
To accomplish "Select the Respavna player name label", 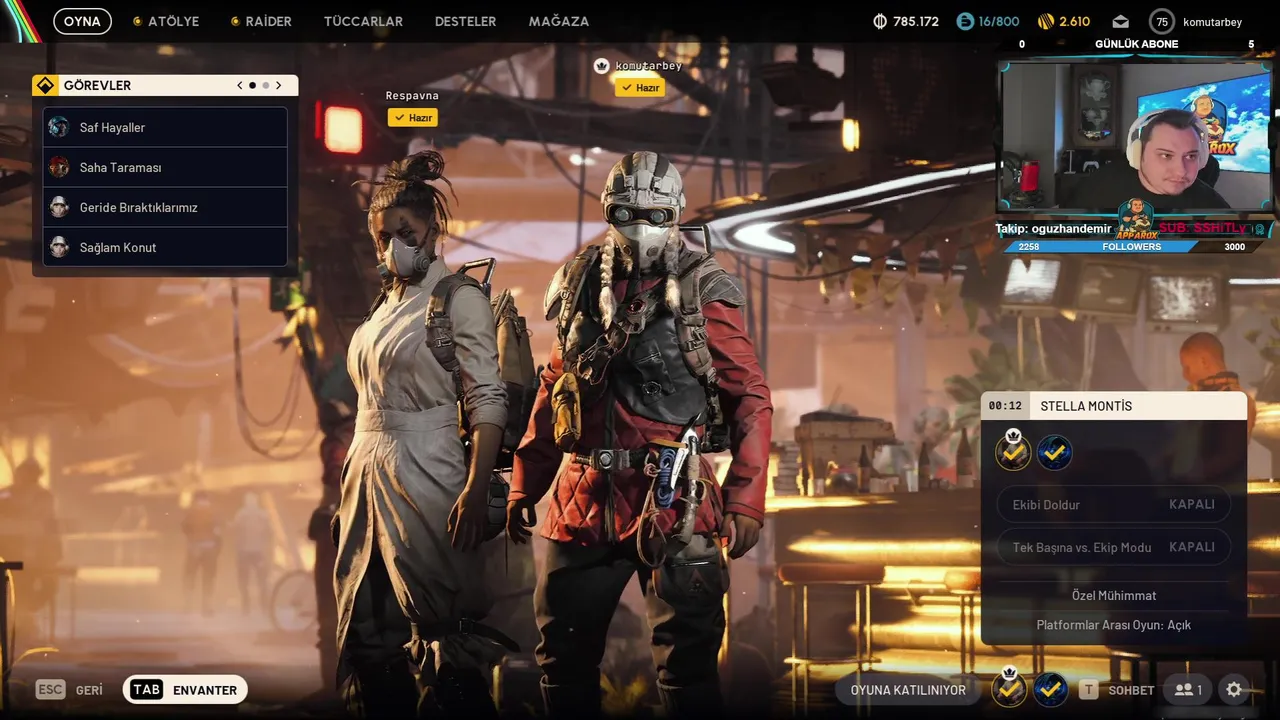I will pyautogui.click(x=412, y=96).
